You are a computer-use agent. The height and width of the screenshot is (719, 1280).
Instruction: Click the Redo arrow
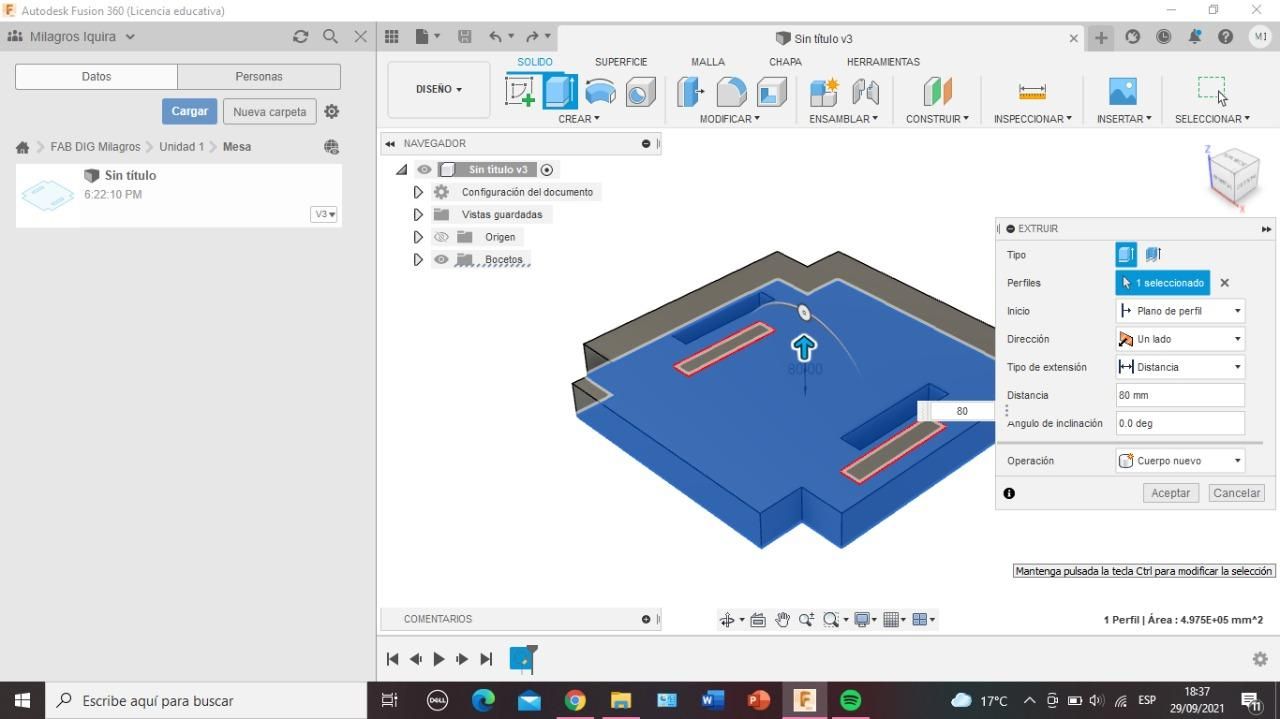point(532,37)
